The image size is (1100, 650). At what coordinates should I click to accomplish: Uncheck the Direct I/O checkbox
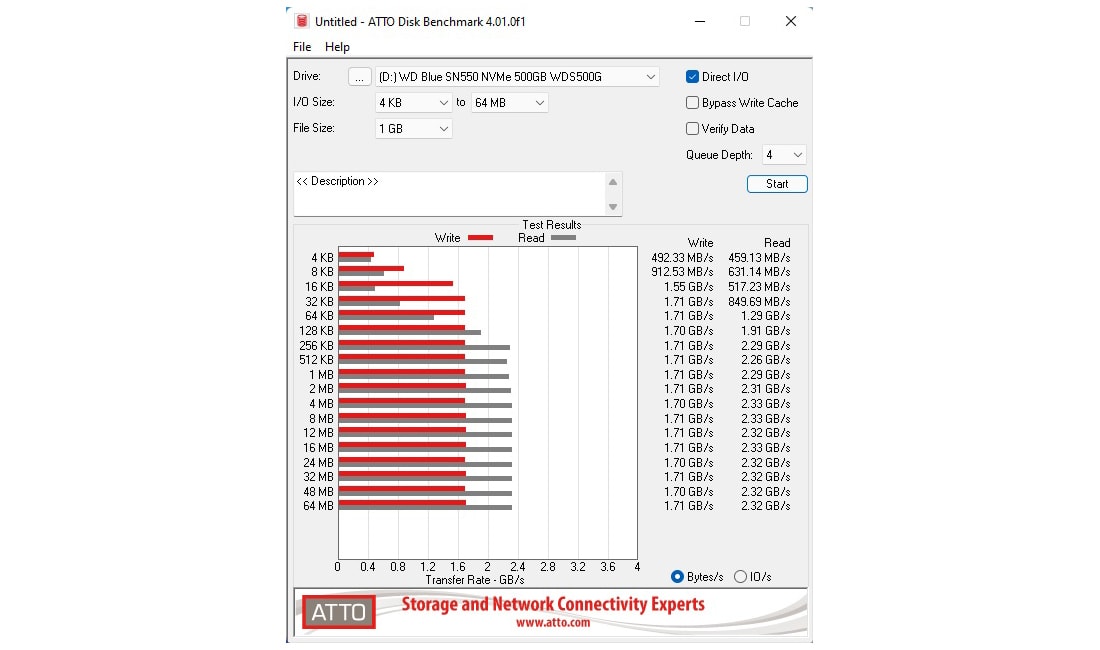point(692,77)
